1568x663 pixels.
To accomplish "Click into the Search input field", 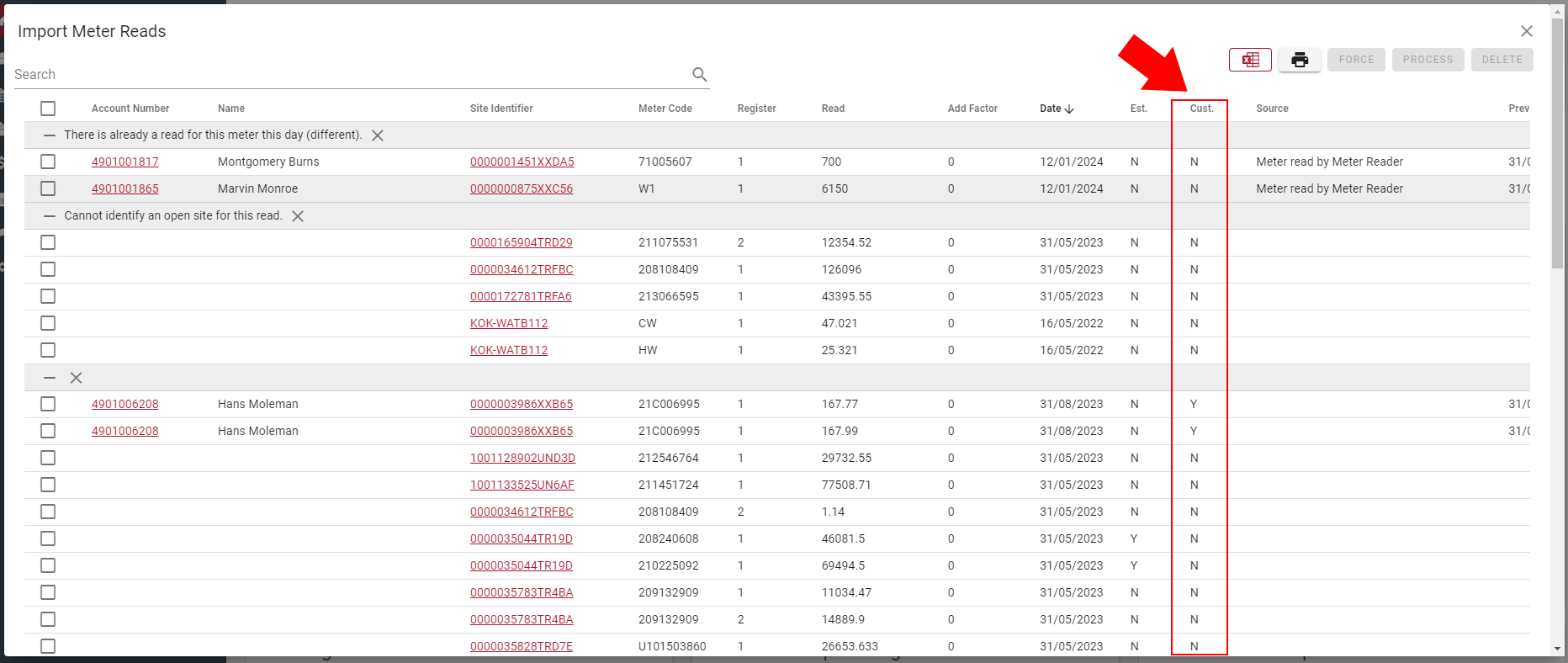I will tap(349, 74).
